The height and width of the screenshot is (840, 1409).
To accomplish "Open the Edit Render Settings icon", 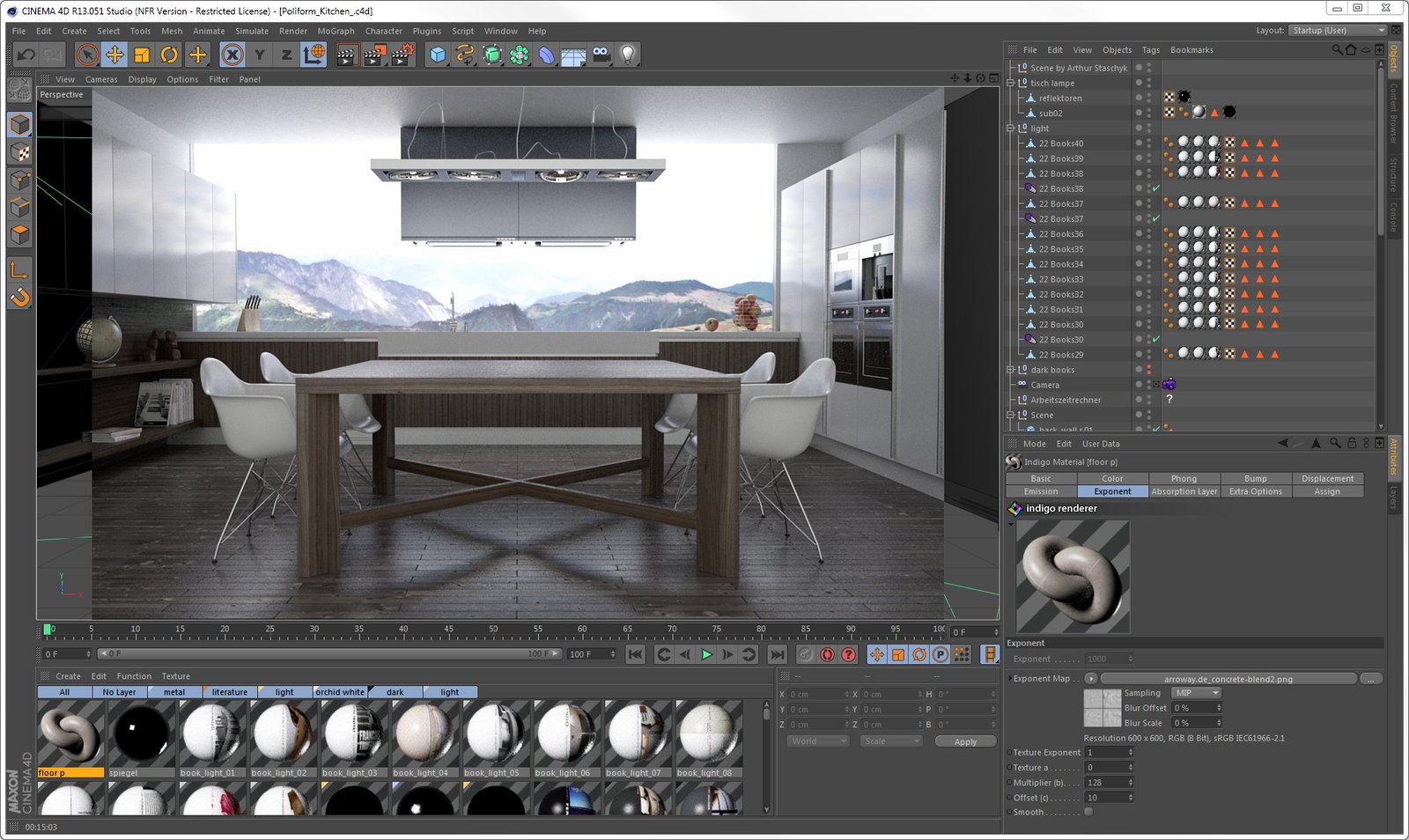I will tap(402, 55).
